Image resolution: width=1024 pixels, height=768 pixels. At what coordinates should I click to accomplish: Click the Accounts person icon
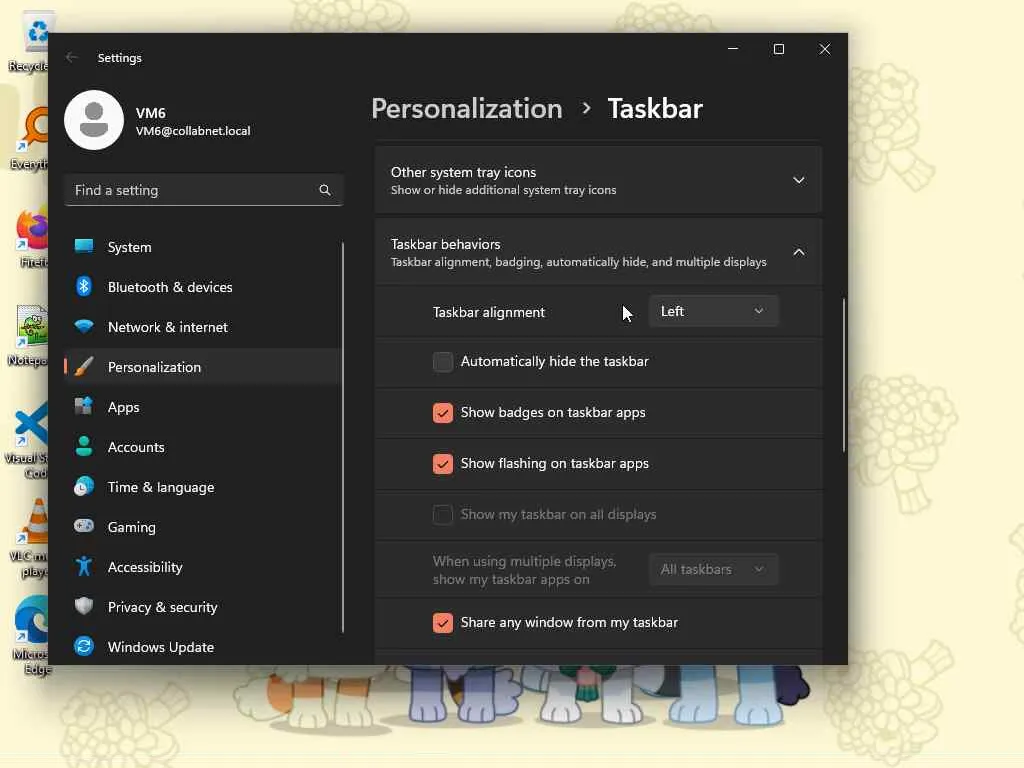pyautogui.click(x=84, y=446)
